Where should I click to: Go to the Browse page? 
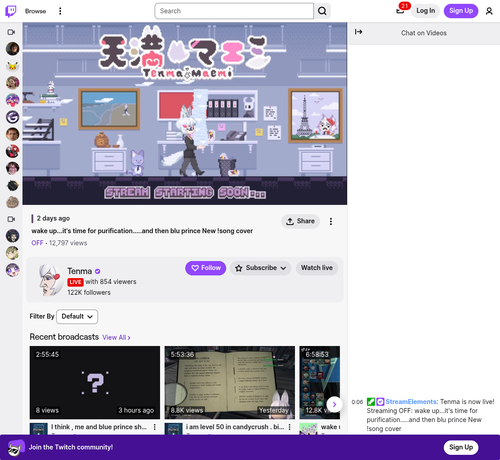tap(35, 11)
